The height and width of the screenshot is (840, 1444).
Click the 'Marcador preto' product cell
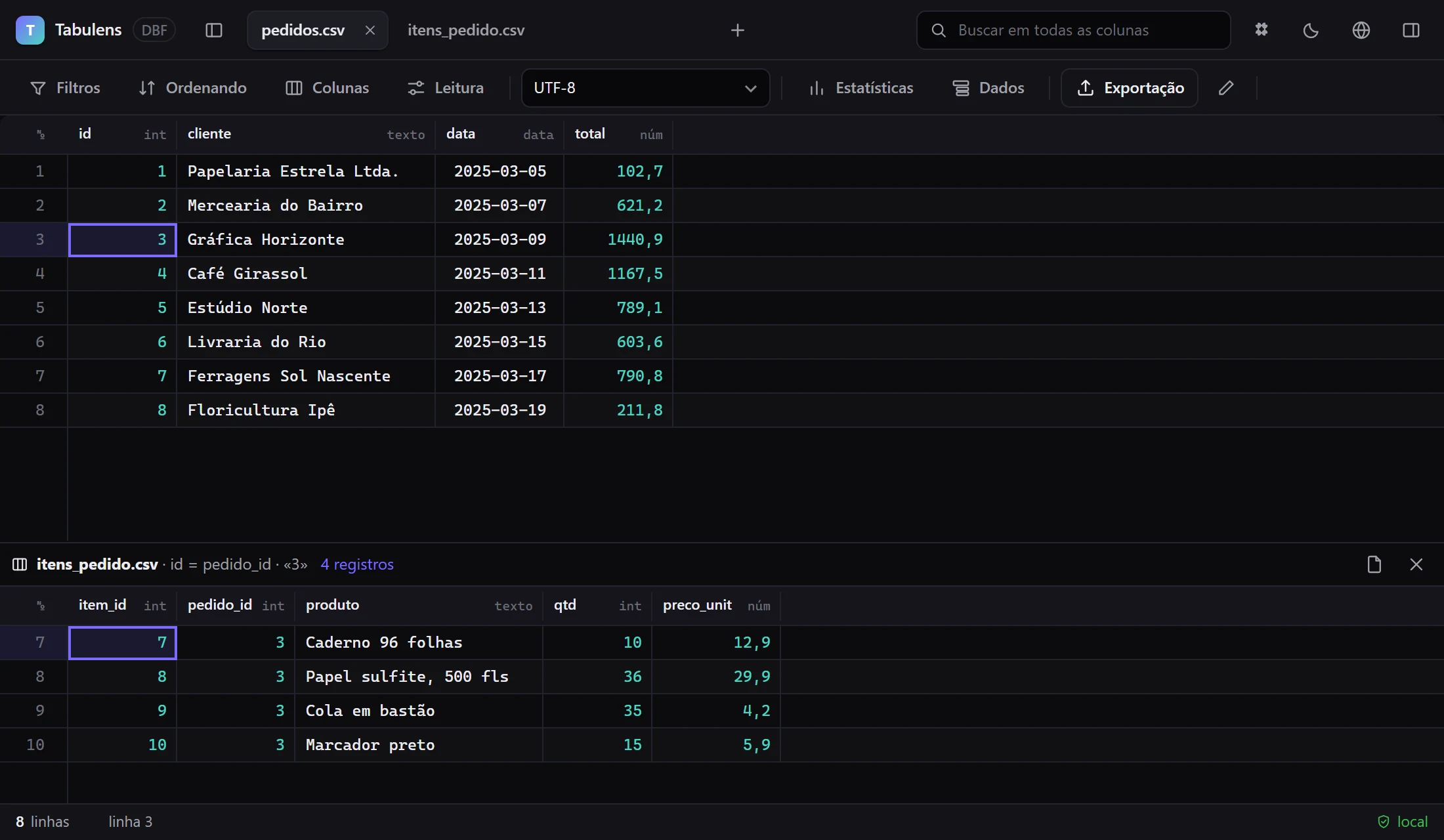coord(419,745)
